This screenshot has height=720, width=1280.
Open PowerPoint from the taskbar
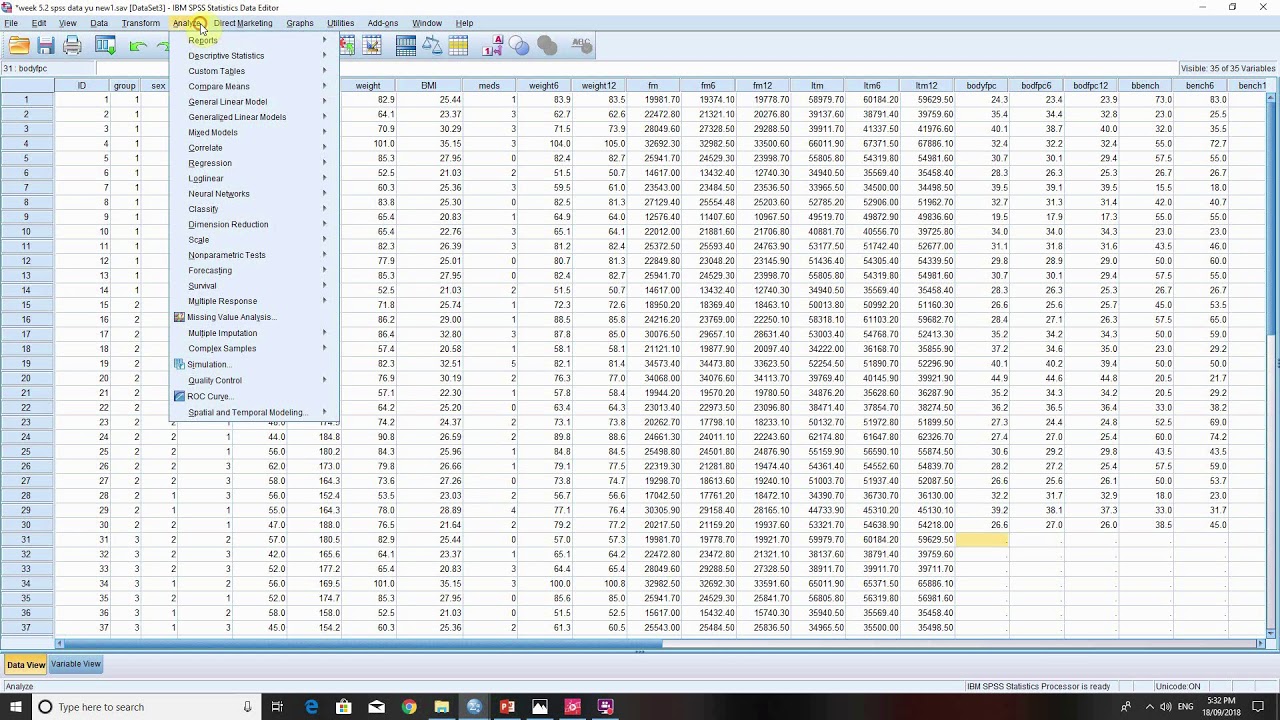tap(507, 707)
